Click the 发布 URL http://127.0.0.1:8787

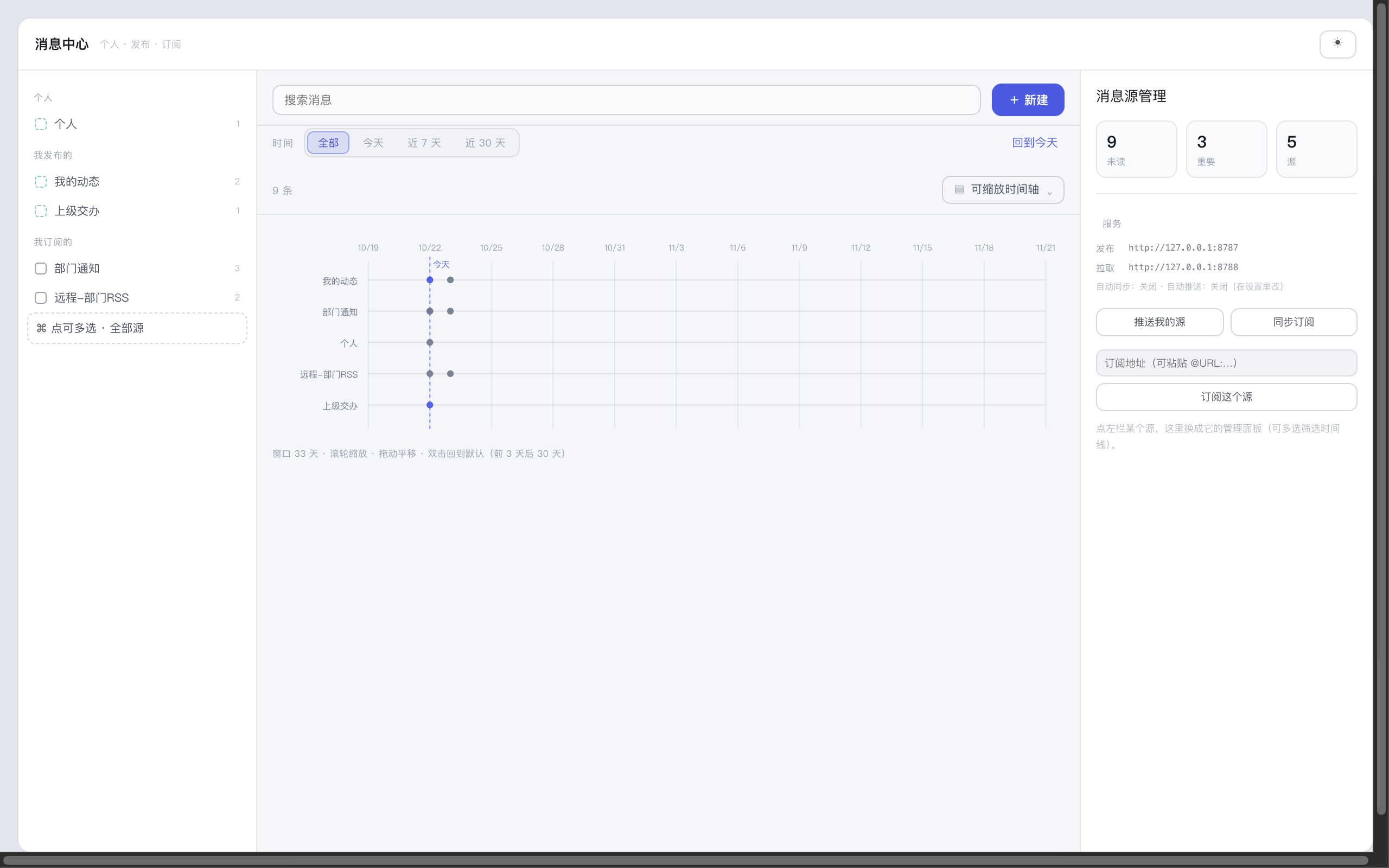click(x=1183, y=247)
